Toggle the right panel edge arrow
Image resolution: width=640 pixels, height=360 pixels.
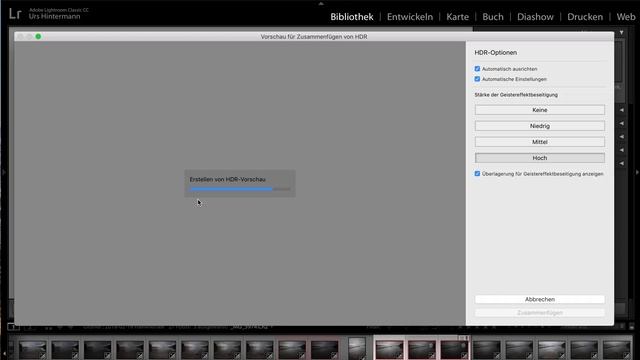pyautogui.click(x=637, y=172)
